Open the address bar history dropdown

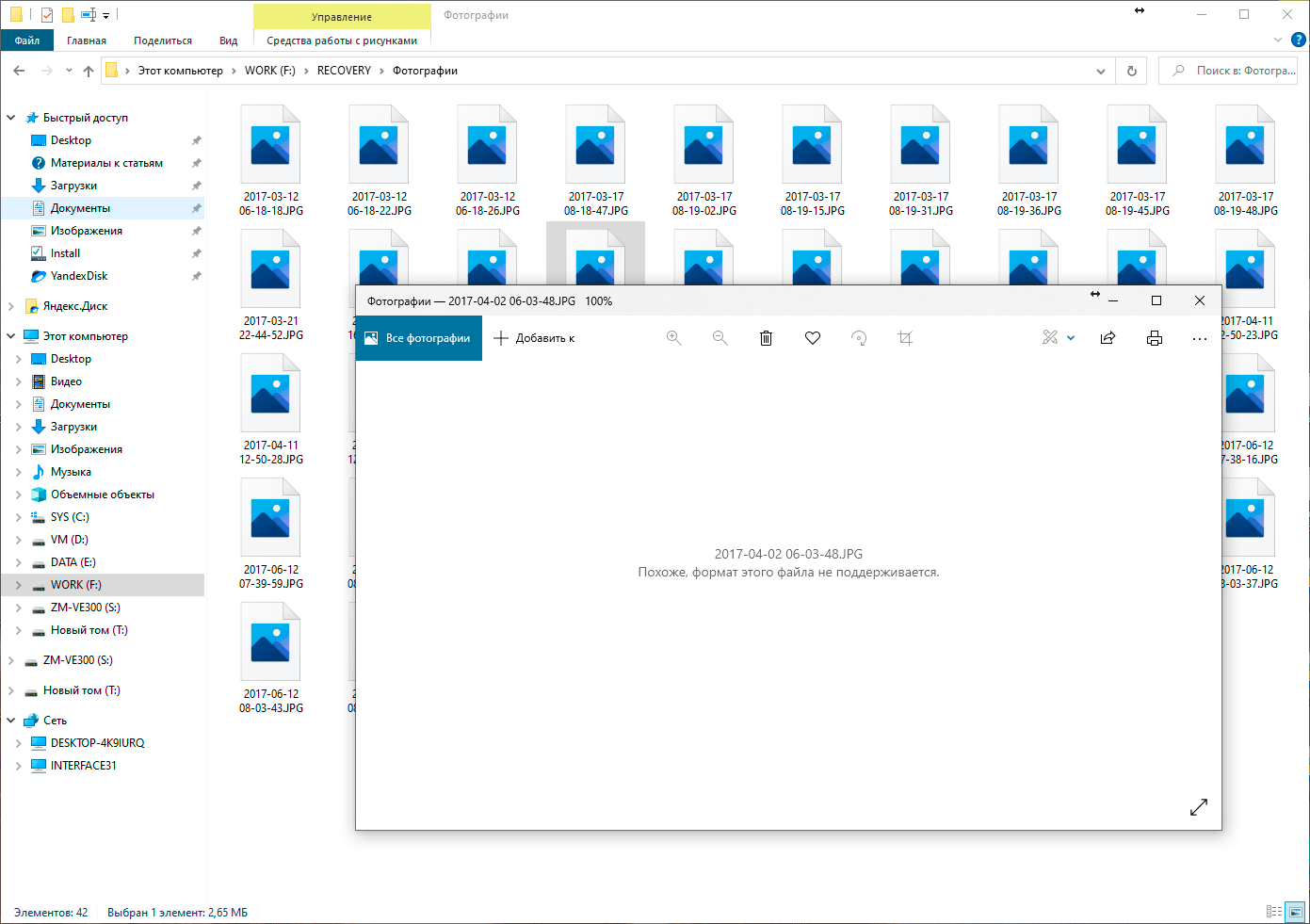(1101, 71)
